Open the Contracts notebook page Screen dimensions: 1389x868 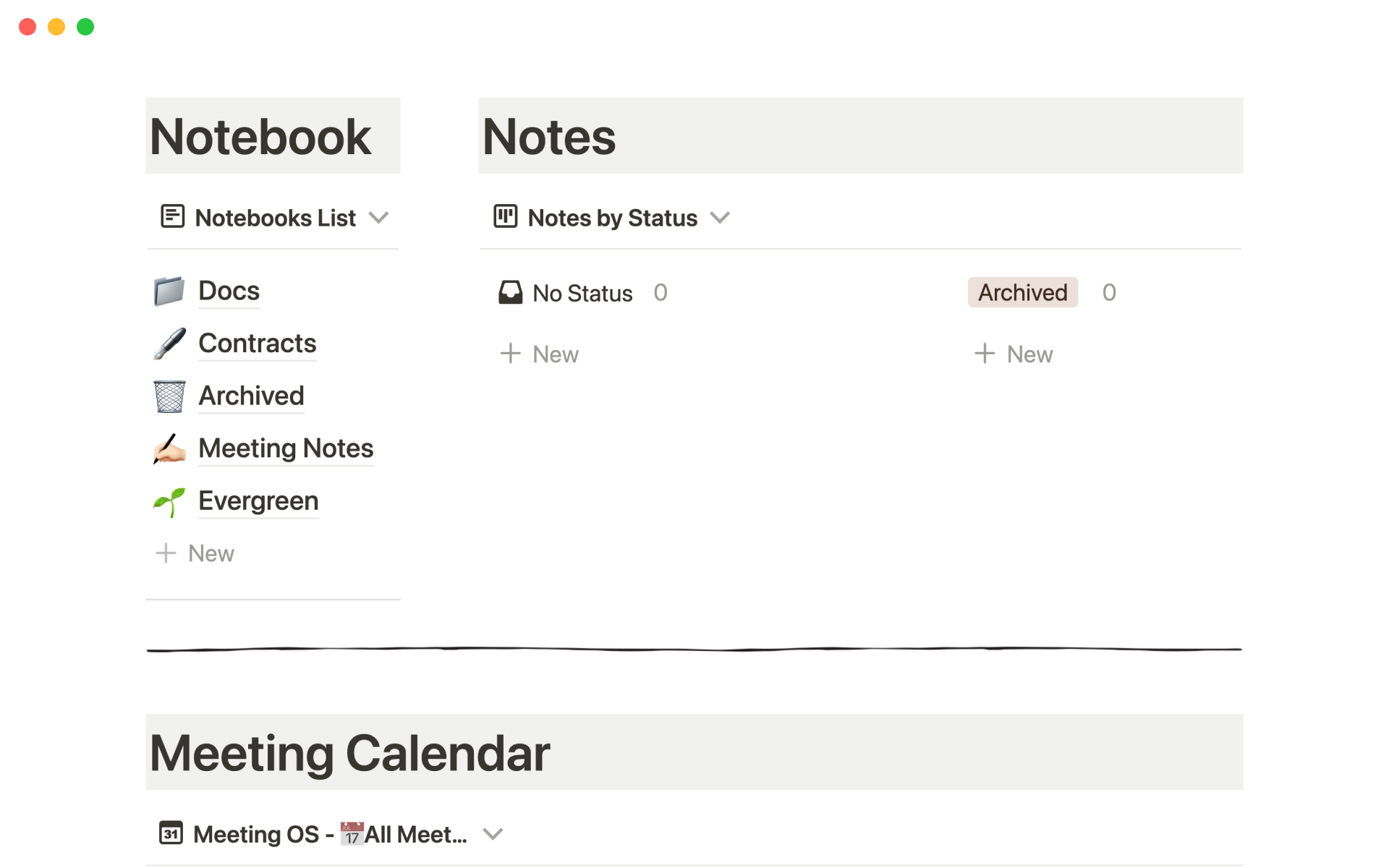click(257, 344)
